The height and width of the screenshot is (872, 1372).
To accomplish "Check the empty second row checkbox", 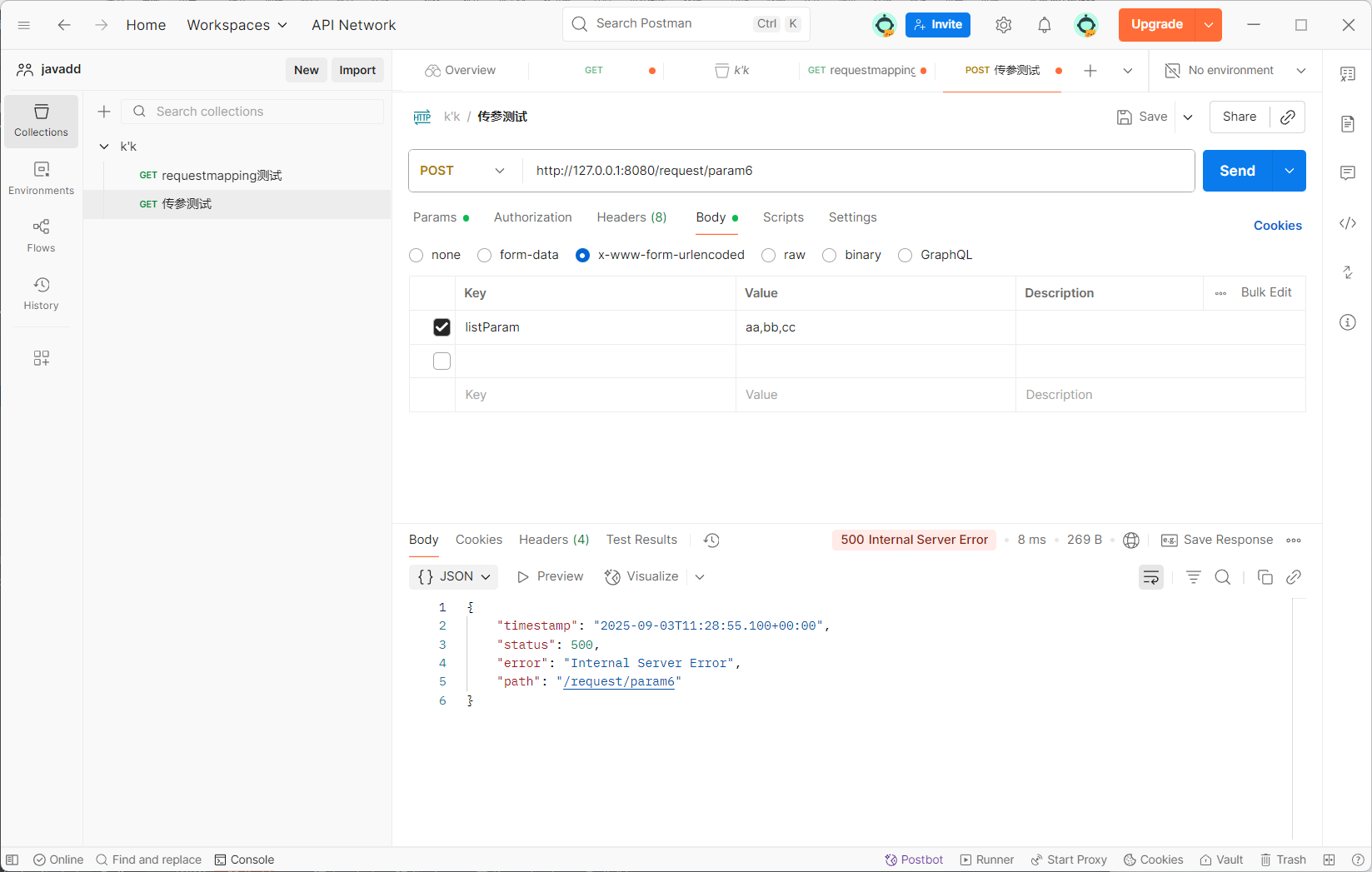I will point(442,361).
